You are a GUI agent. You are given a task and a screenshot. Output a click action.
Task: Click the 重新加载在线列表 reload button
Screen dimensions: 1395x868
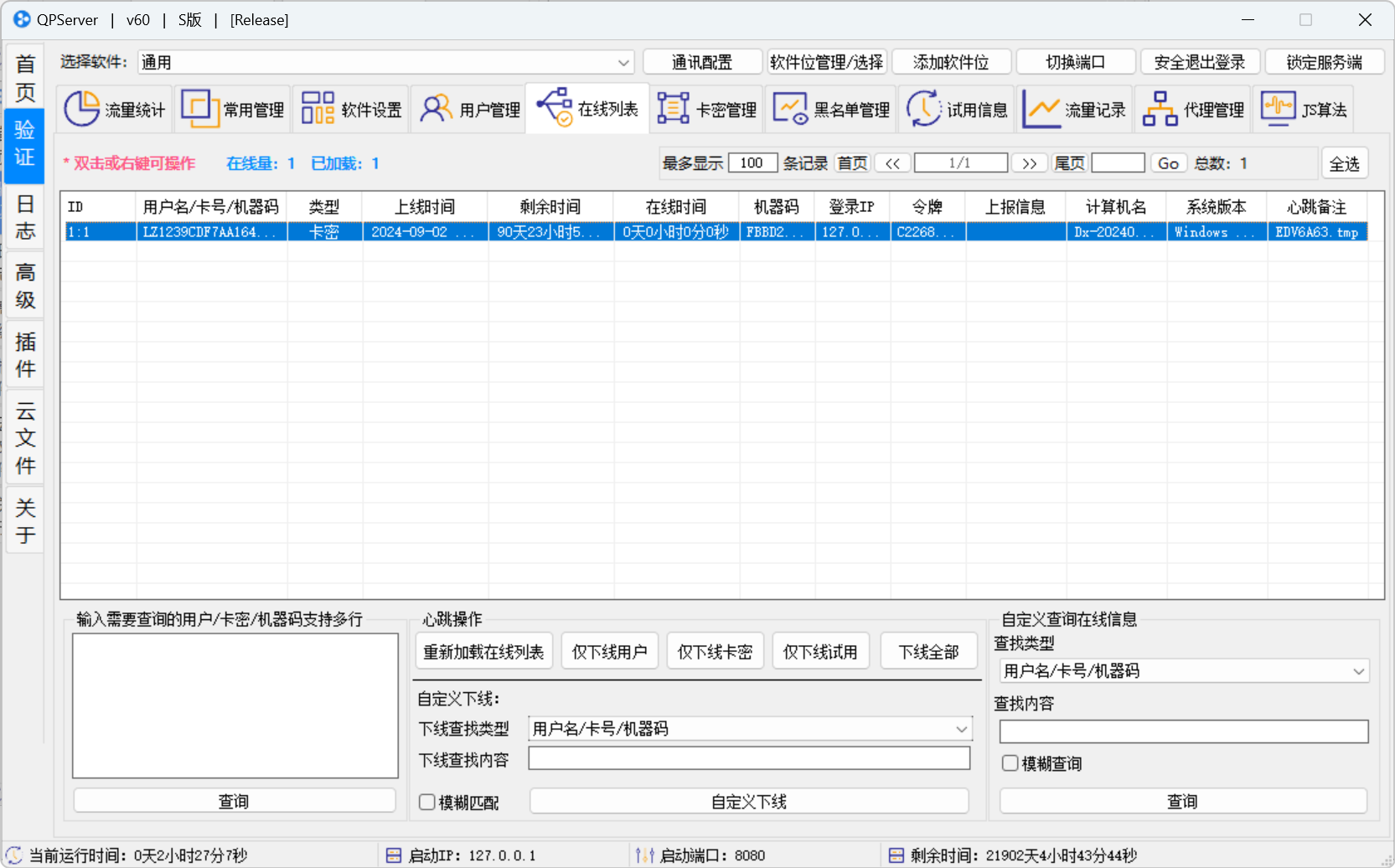click(483, 650)
